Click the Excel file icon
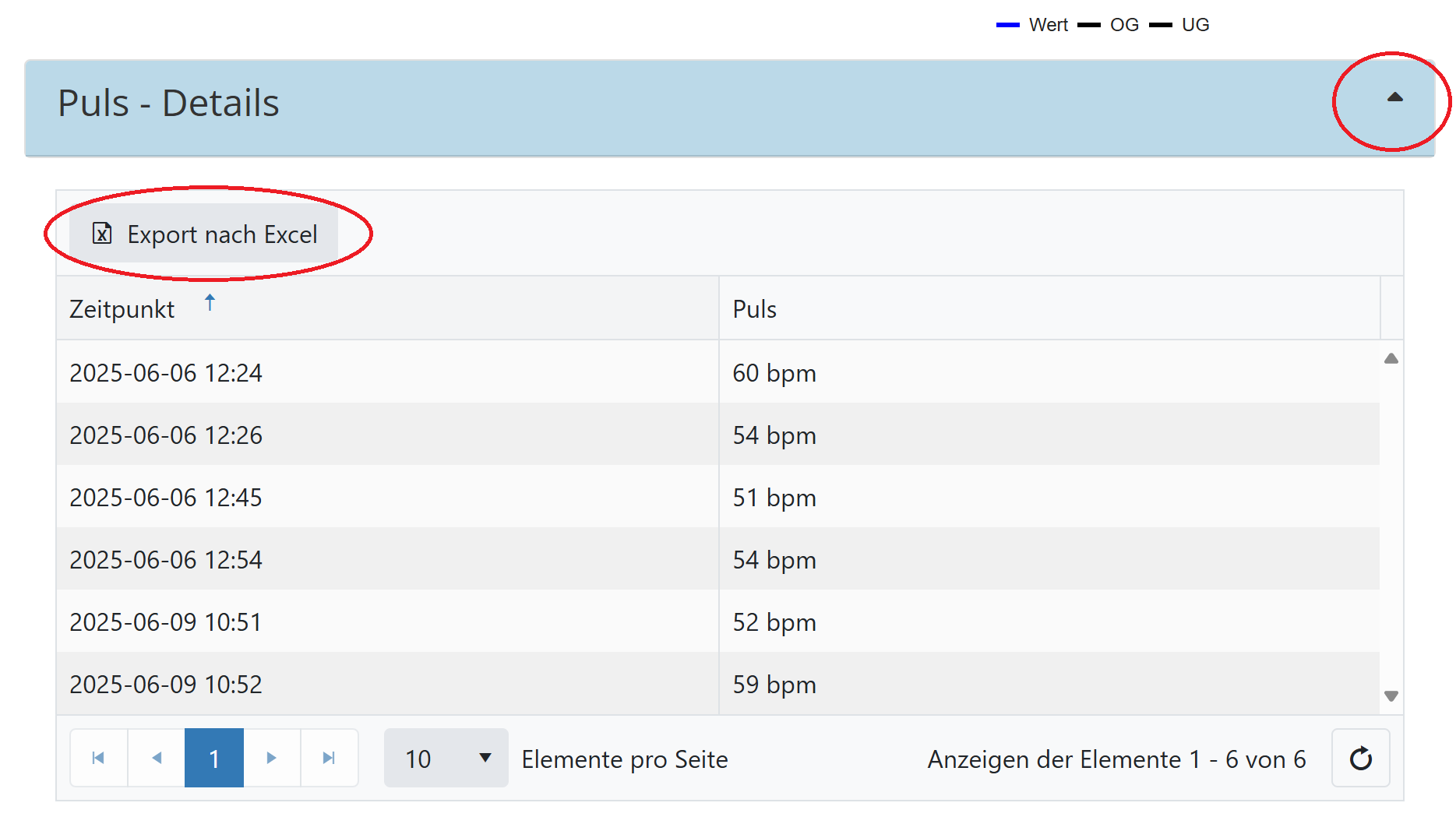Screen dimensions: 1456x831 click(102, 234)
